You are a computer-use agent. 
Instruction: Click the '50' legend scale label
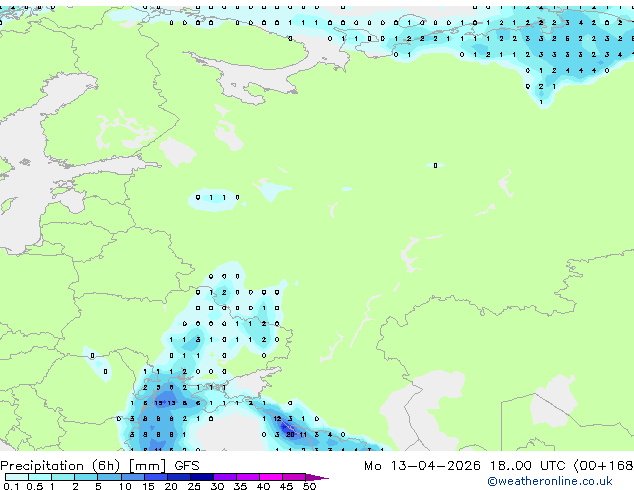[309, 486]
